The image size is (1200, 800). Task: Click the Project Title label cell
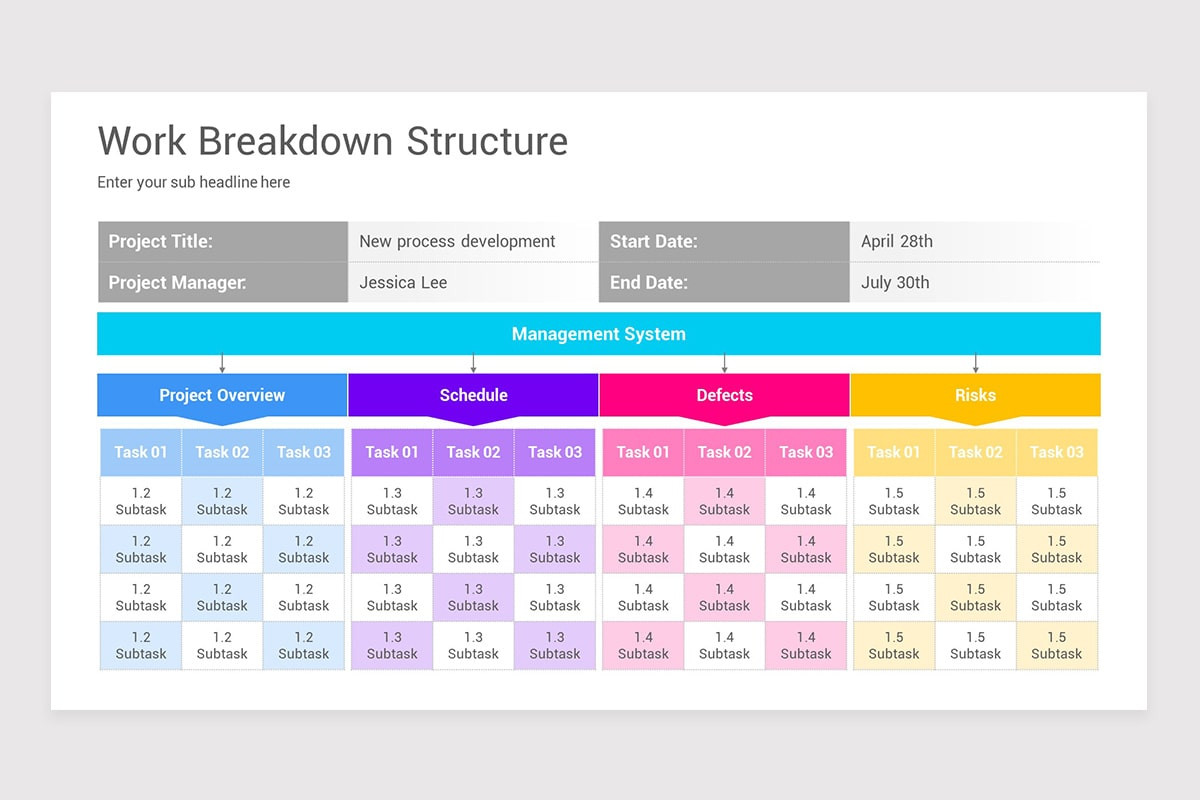tap(222, 241)
